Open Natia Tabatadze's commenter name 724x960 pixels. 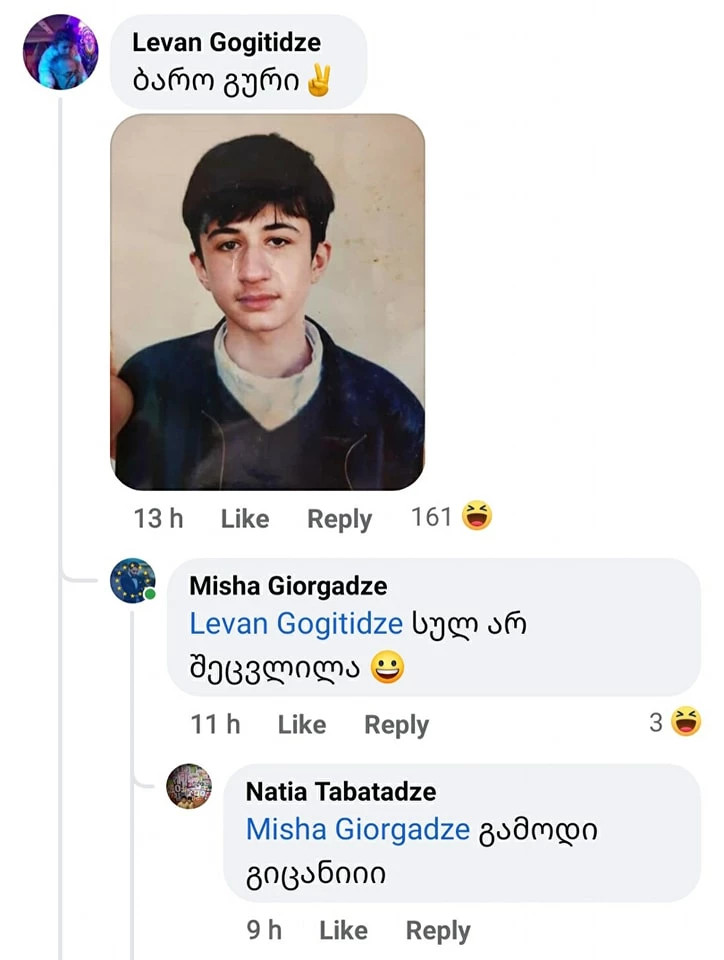point(341,792)
